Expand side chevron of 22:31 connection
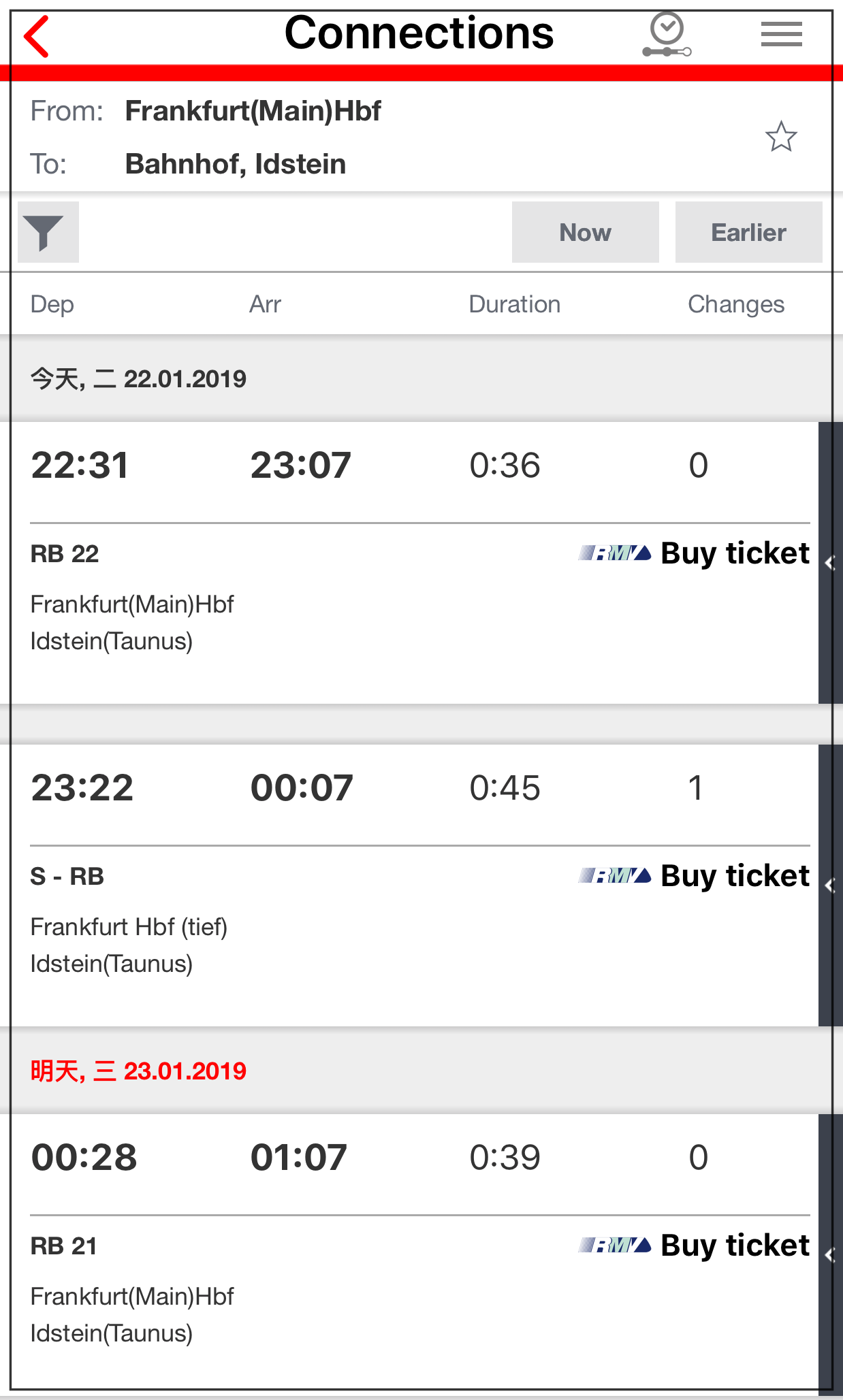Image resolution: width=843 pixels, height=1400 pixels. click(830, 563)
